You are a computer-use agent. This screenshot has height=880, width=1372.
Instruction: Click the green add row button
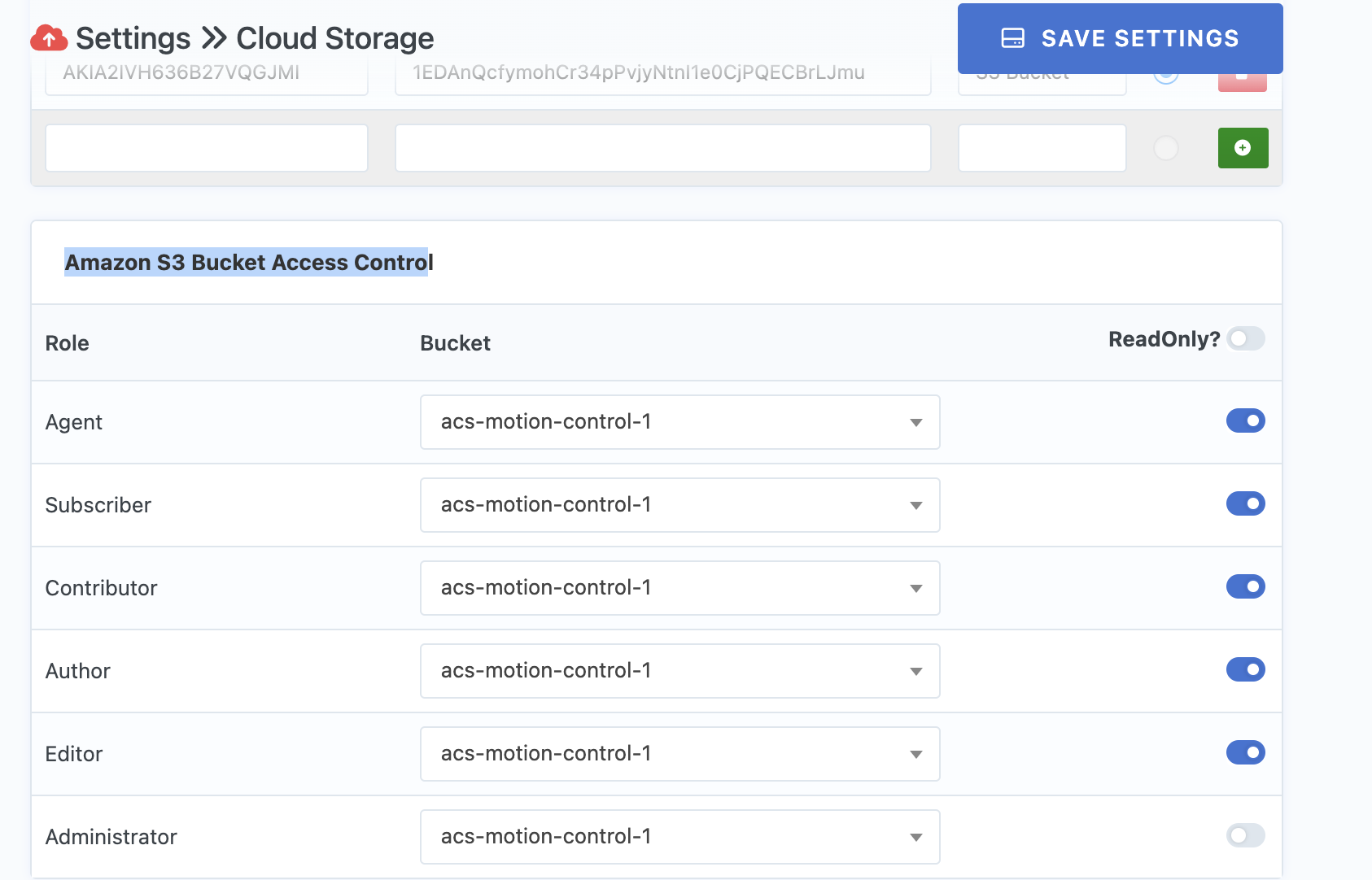coord(1243,148)
